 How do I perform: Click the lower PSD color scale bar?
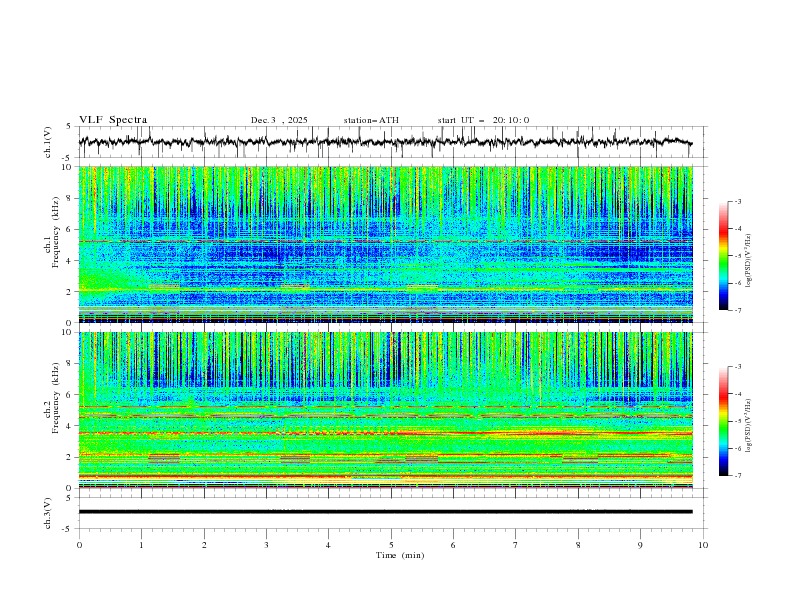coord(723,421)
